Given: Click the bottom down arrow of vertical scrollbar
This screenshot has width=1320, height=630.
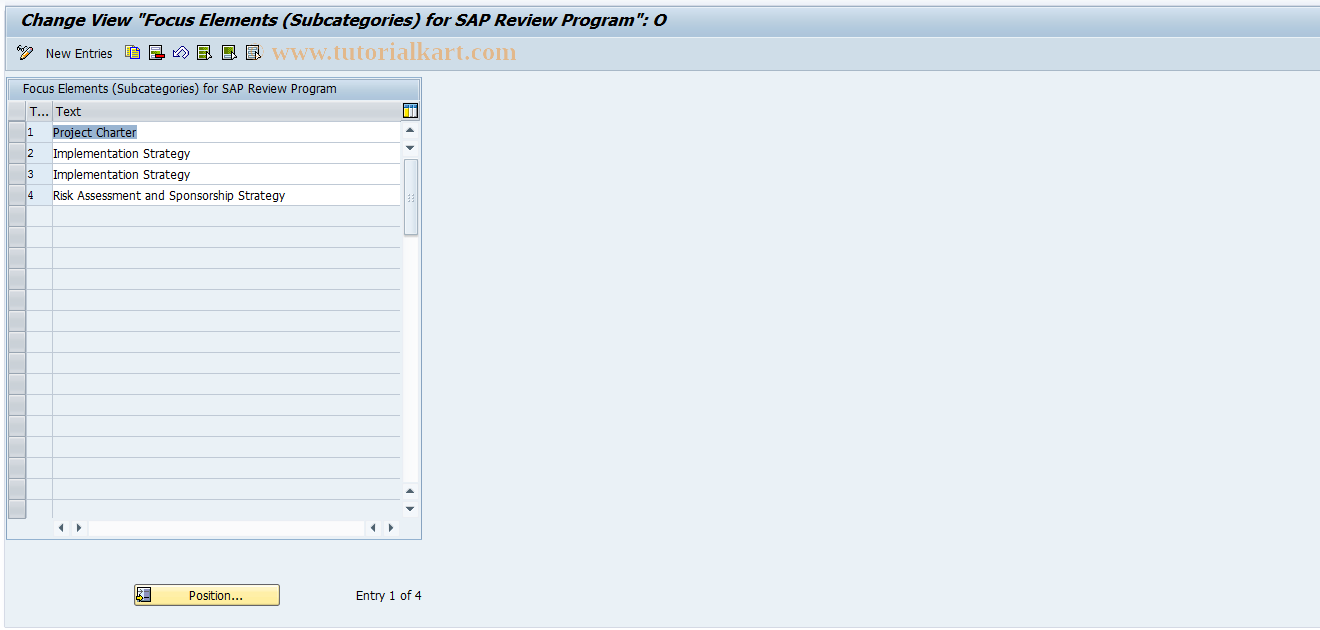Looking at the screenshot, I should pyautogui.click(x=410, y=509).
